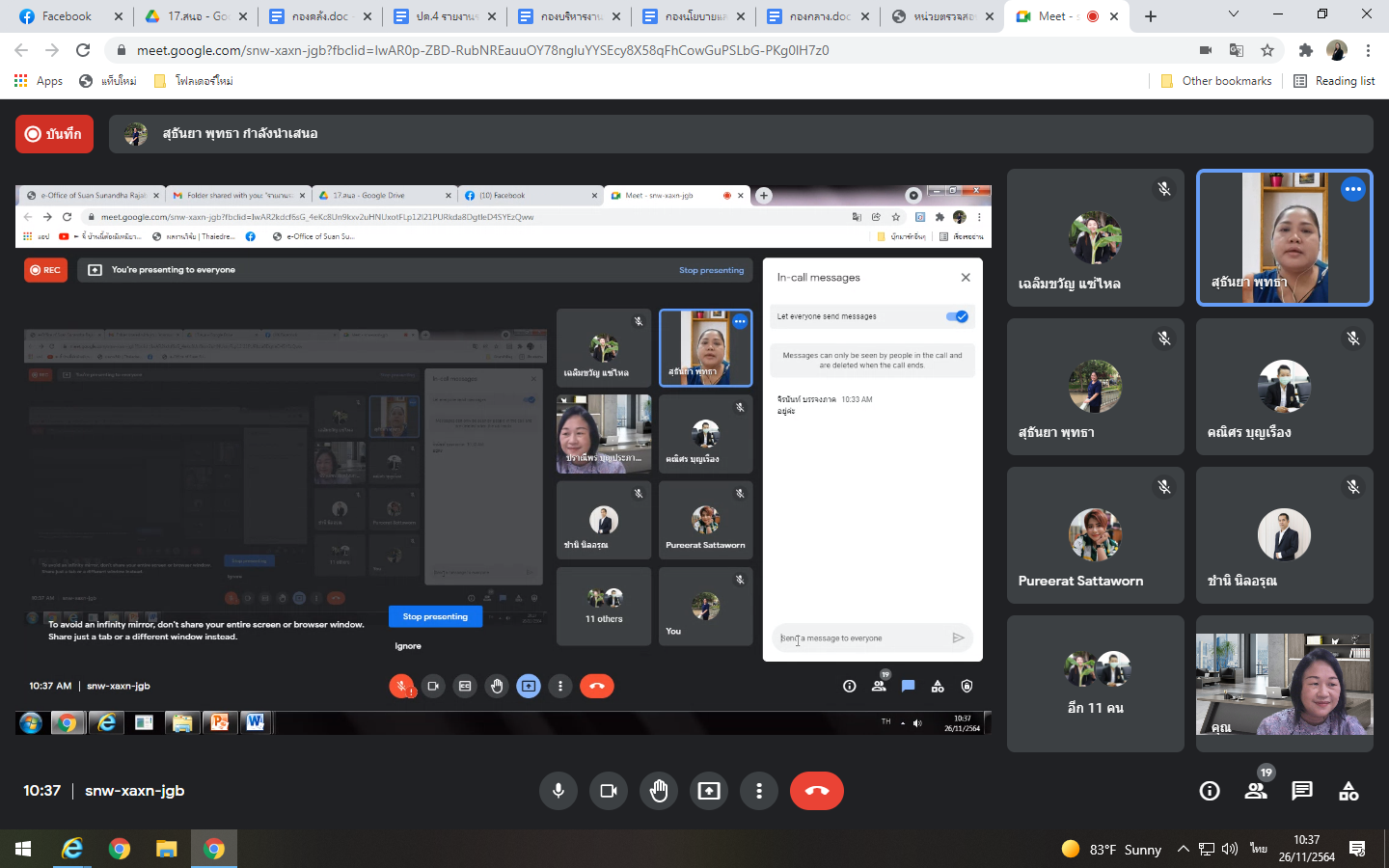The height and width of the screenshot is (868, 1389).
Task: Select the Pureerat Sattaworn participant tile
Action: (x=1095, y=535)
